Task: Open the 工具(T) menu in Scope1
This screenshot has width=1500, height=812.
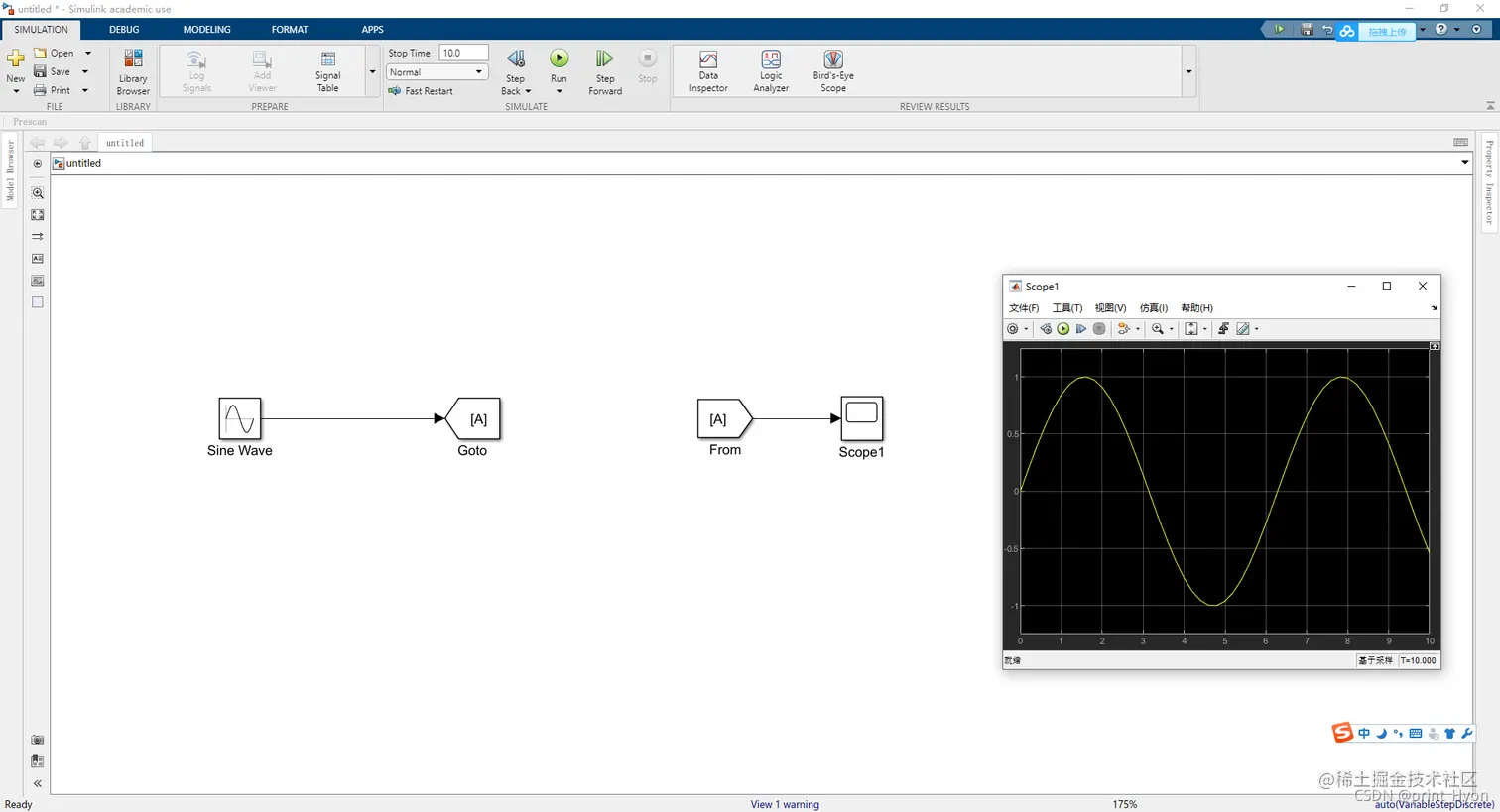Action: (1067, 308)
